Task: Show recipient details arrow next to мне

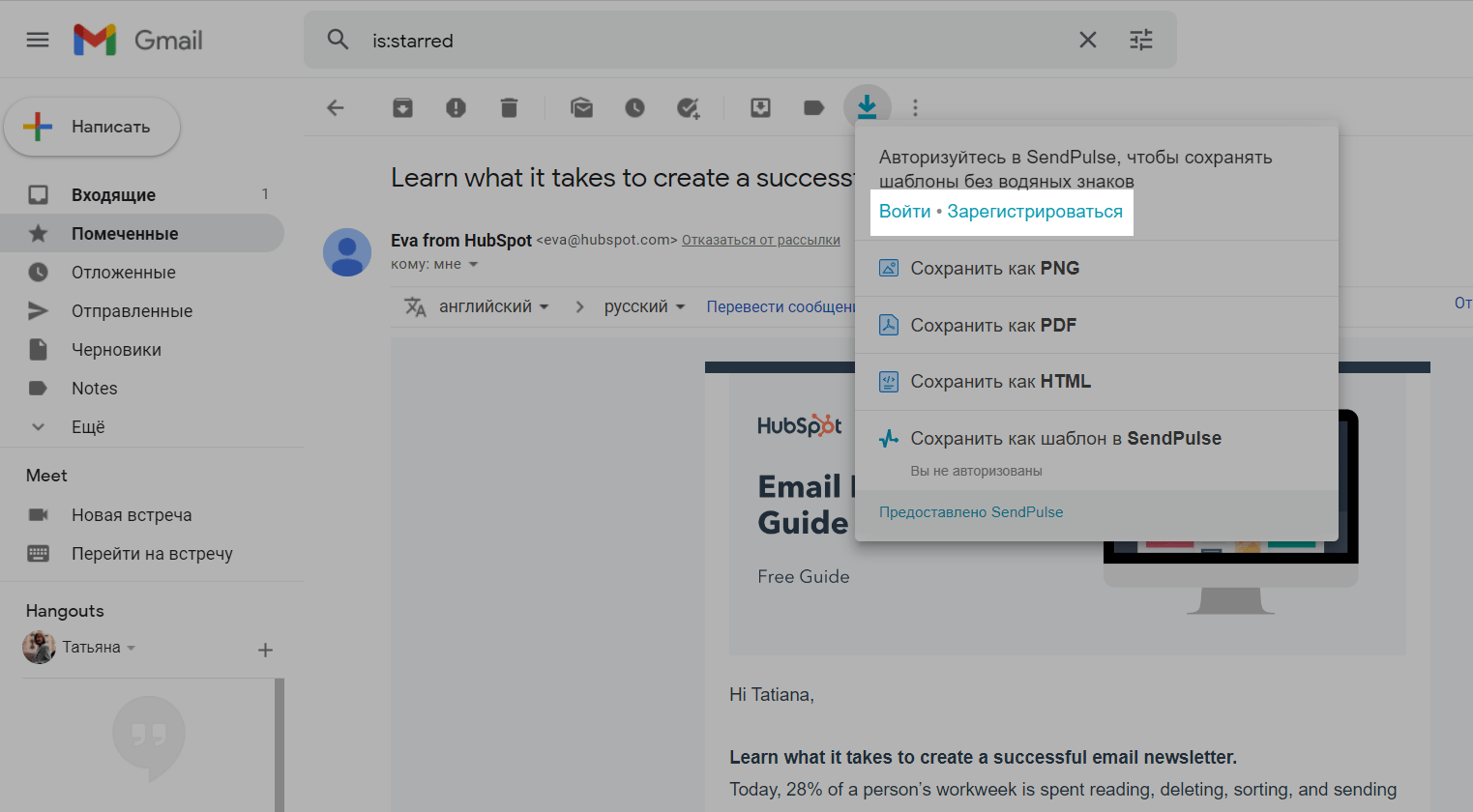Action: 474,264
